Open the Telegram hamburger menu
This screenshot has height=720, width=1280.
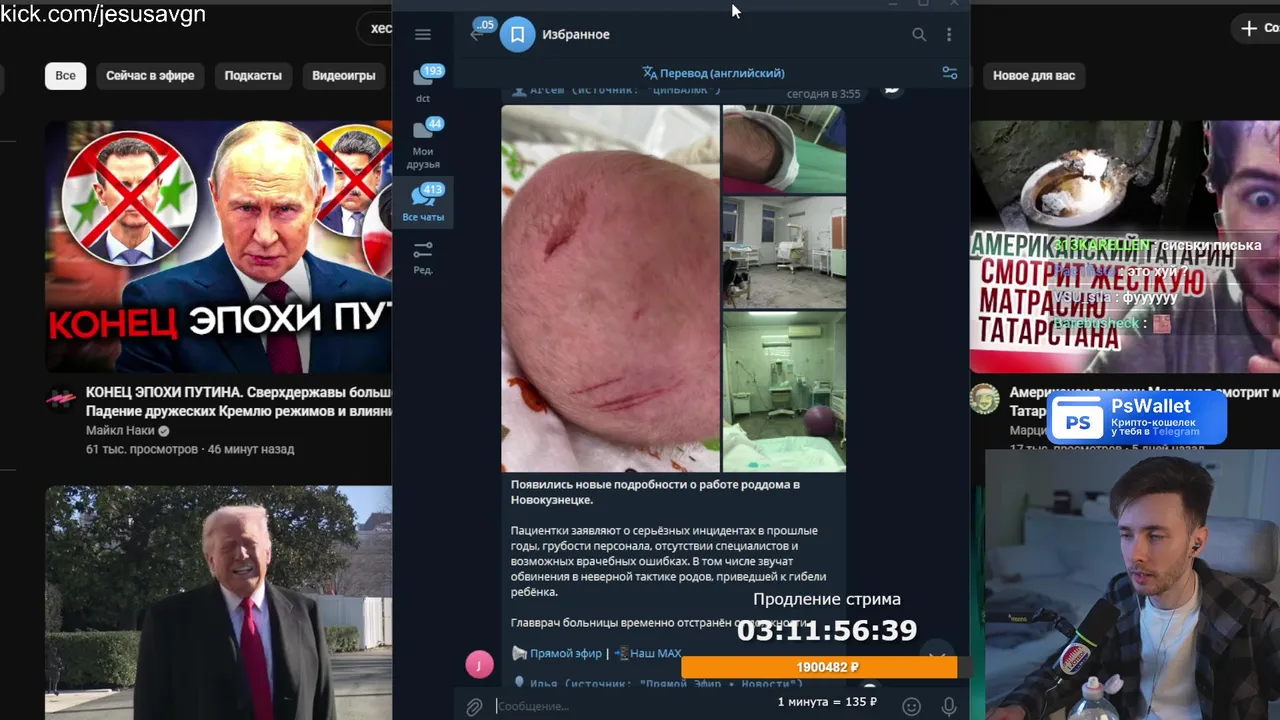pos(423,34)
